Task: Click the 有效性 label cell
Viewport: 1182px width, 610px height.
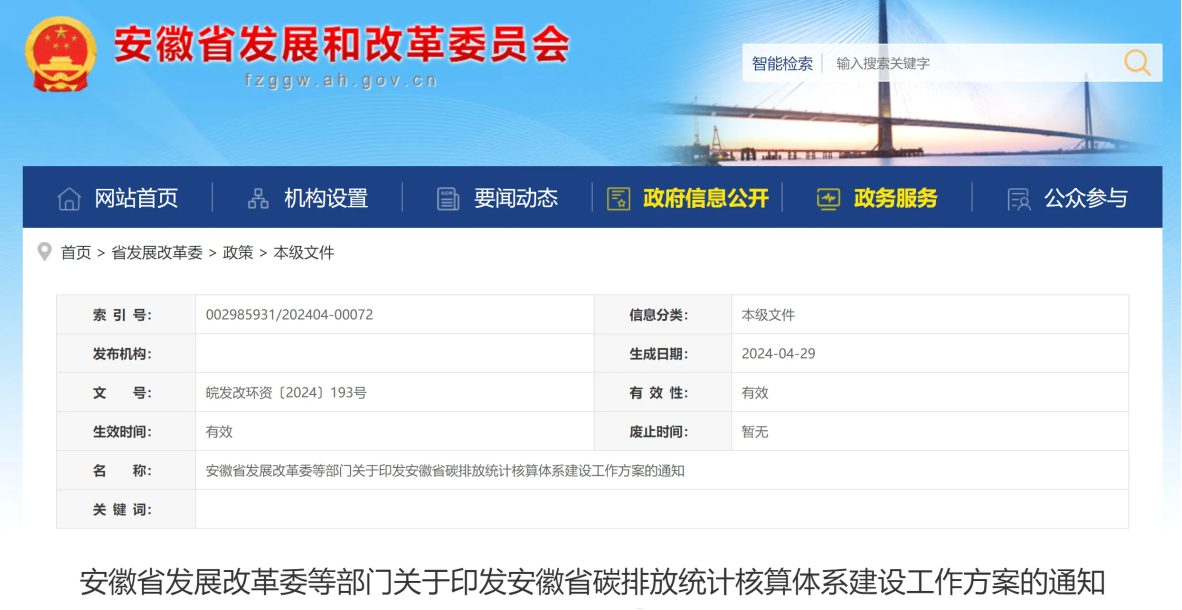Action: click(663, 393)
